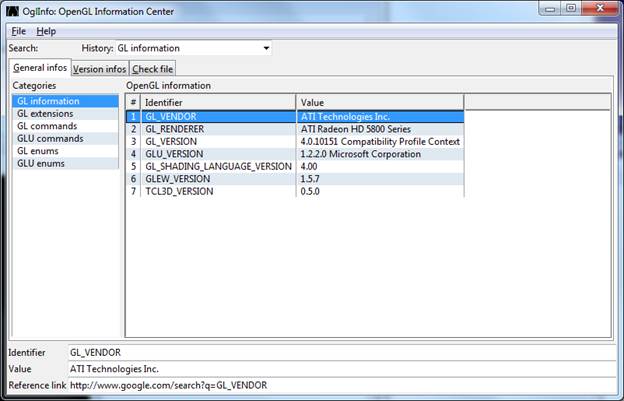Select the GL_SHADING_LANGUAGE_VERSION row
This screenshot has width=624, height=401.
(x=218, y=166)
